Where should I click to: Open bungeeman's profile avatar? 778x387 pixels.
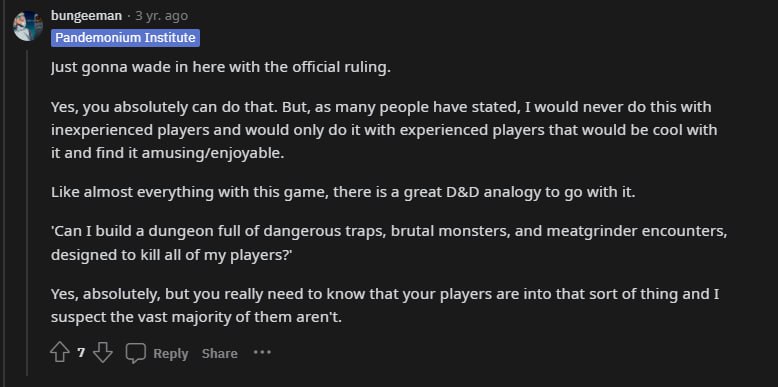pos(28,26)
